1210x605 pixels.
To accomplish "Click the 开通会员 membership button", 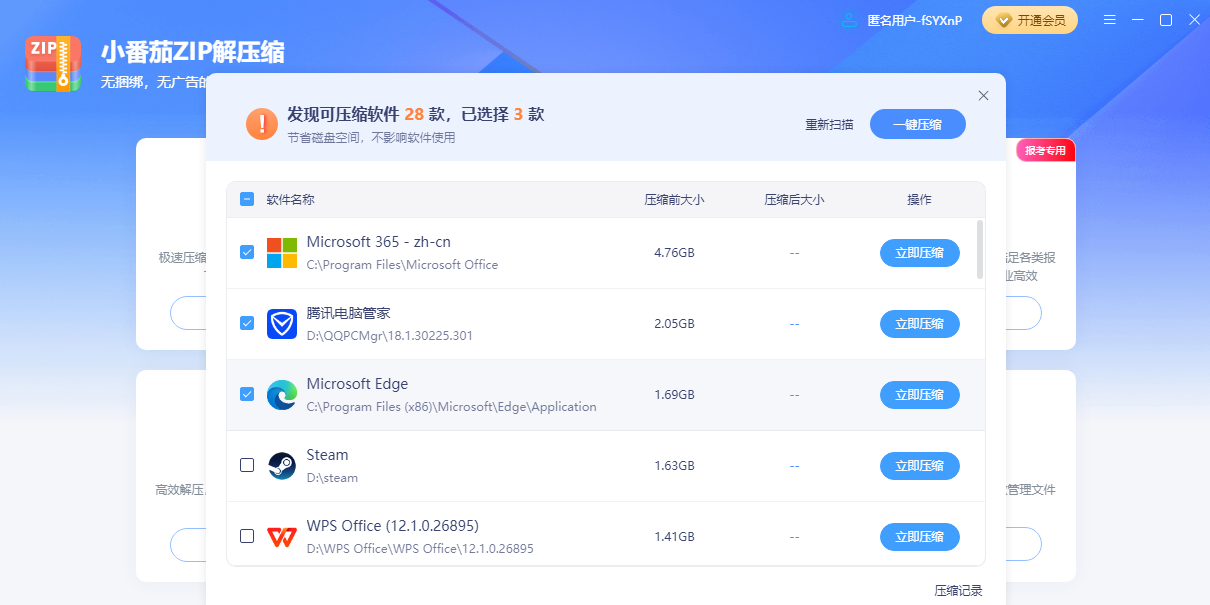I will 1030,20.
